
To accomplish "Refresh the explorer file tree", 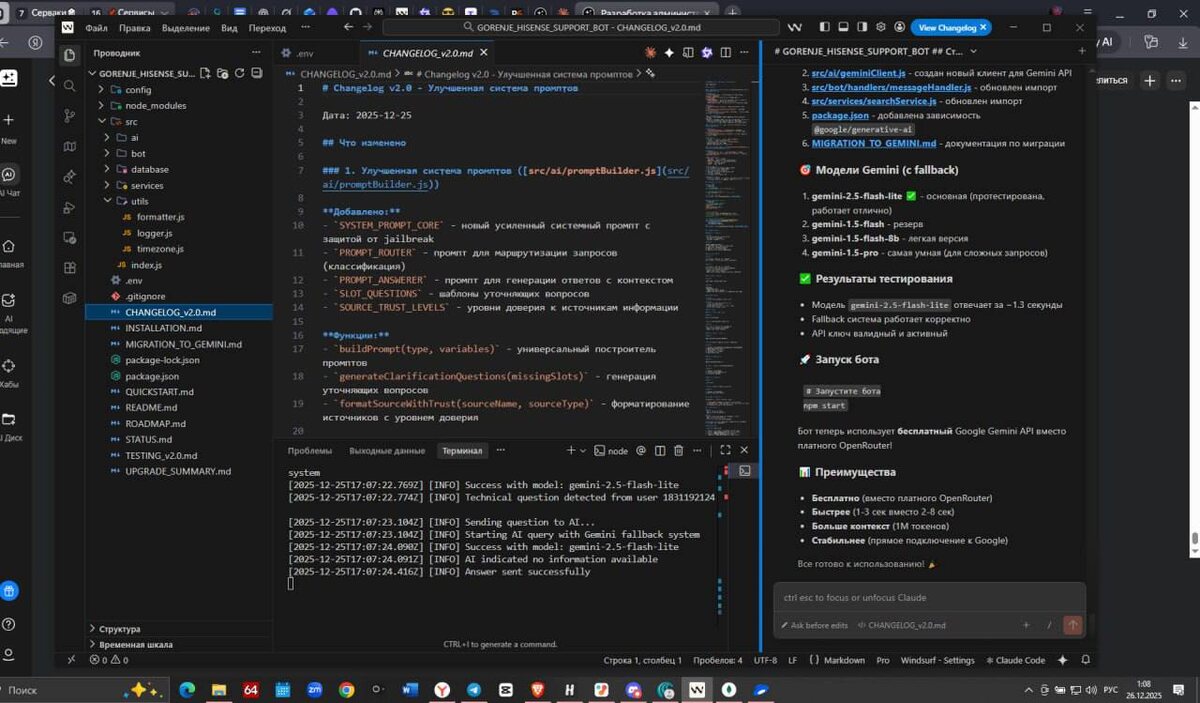I will 240,73.
